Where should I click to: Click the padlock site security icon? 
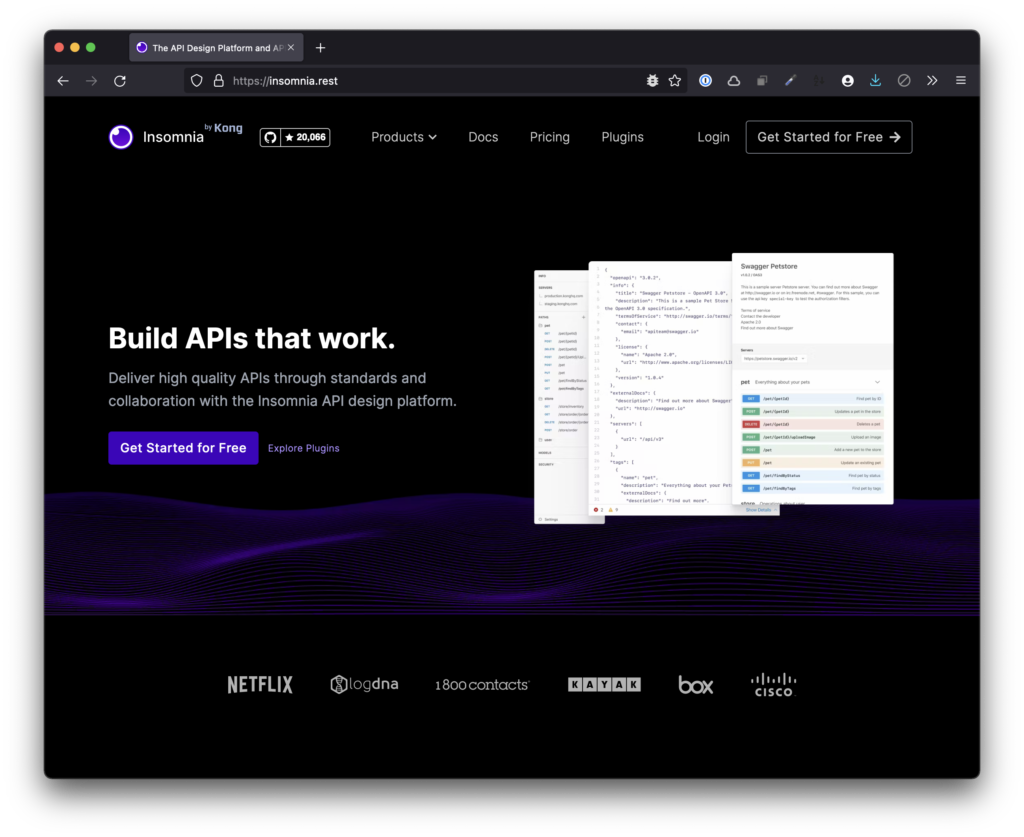(x=219, y=81)
